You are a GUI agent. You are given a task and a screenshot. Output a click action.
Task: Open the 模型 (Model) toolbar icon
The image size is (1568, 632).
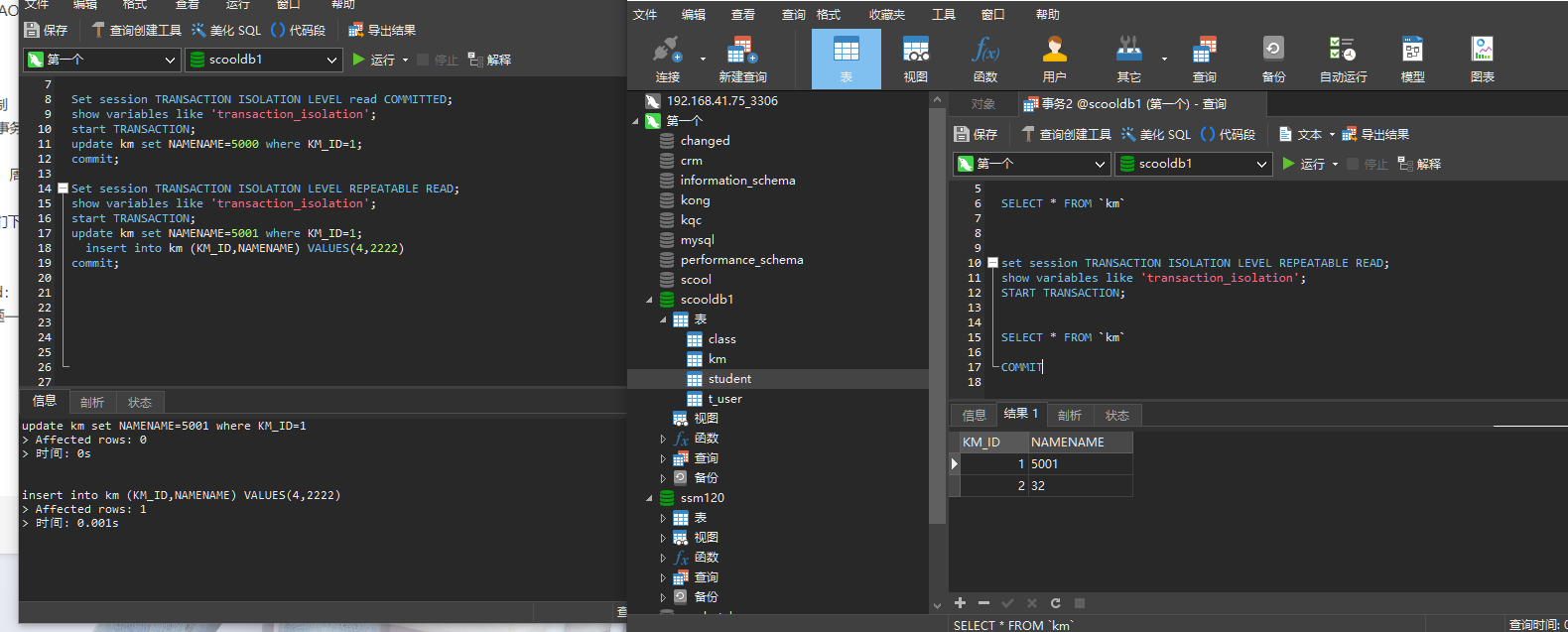(x=1412, y=59)
